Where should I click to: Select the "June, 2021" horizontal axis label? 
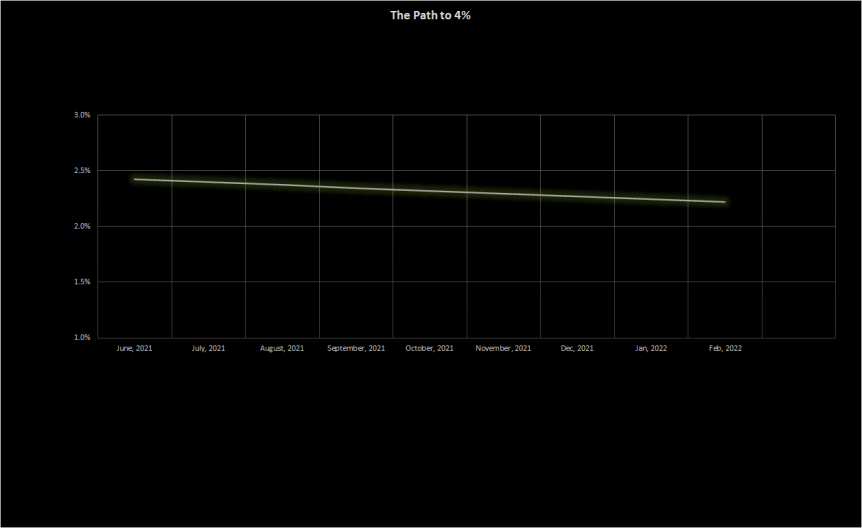click(x=134, y=349)
